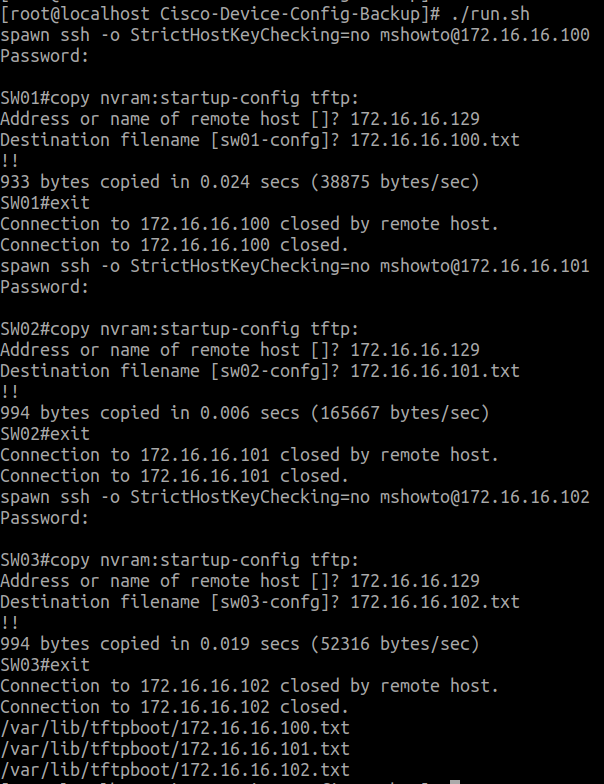The image size is (604, 784).
Task: Click the /var/lib/tftpboot/172.16.16.102.txt path
Action: click(175, 770)
